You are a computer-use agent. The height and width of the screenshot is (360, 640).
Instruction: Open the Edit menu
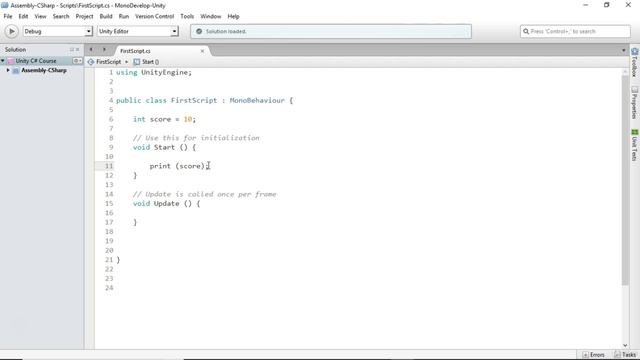tap(23, 16)
